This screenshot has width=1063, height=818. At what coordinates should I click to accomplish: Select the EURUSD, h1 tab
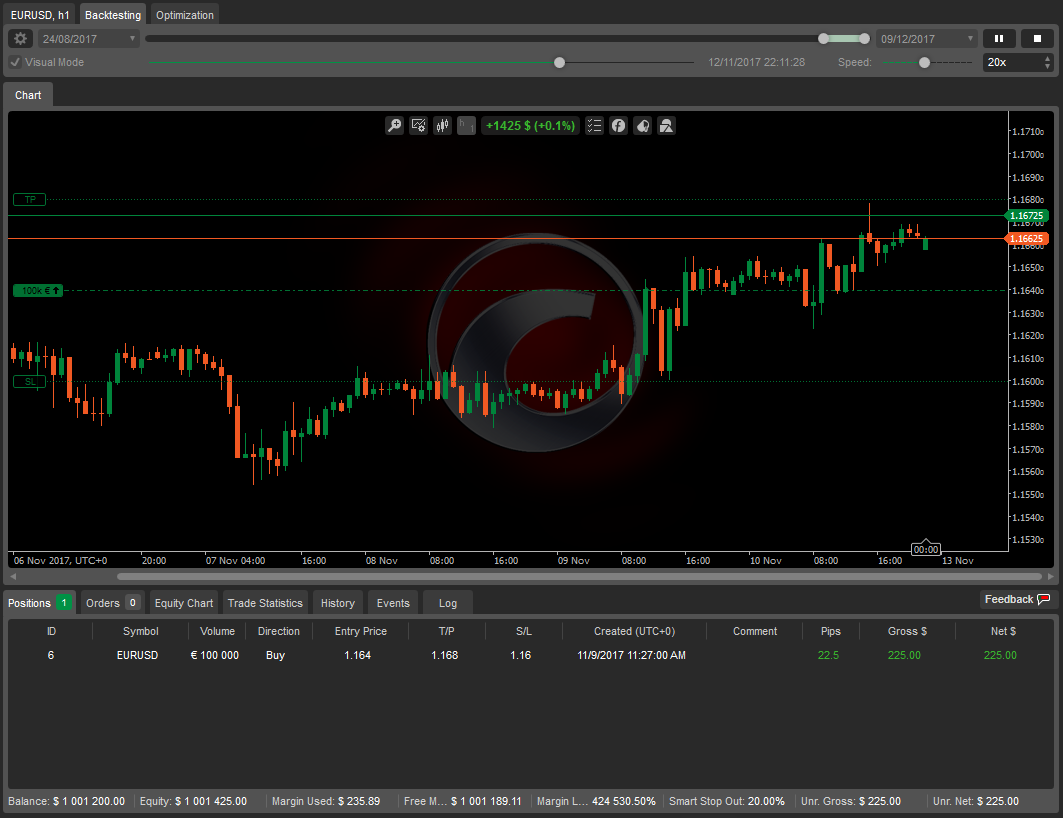pos(40,15)
